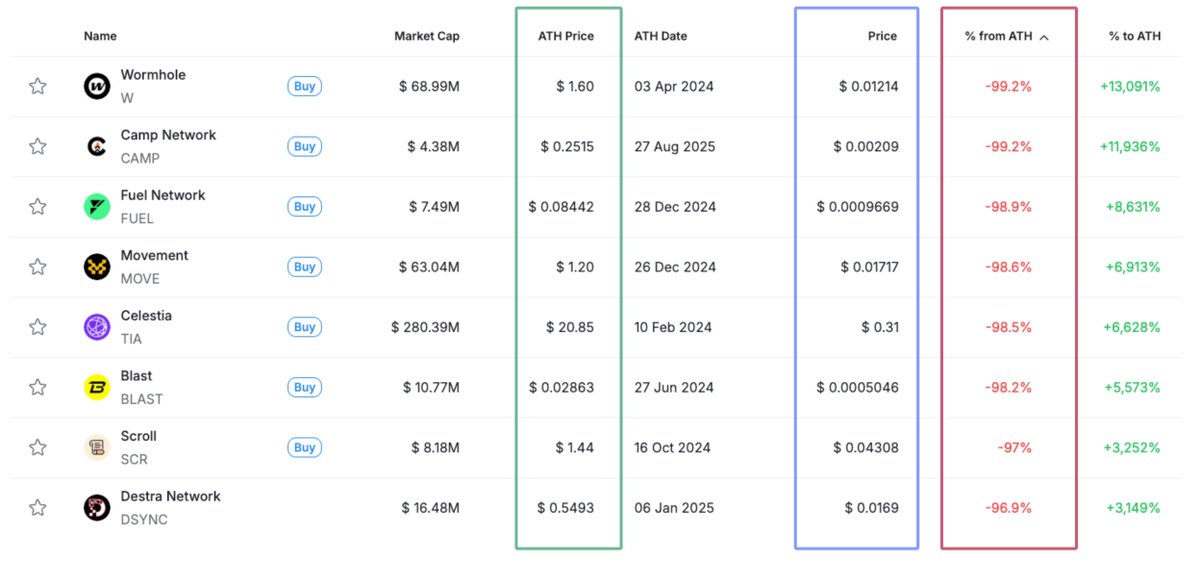This screenshot has width=1200, height=562.
Task: Select the Celestia purple logo icon
Action: pos(97,327)
